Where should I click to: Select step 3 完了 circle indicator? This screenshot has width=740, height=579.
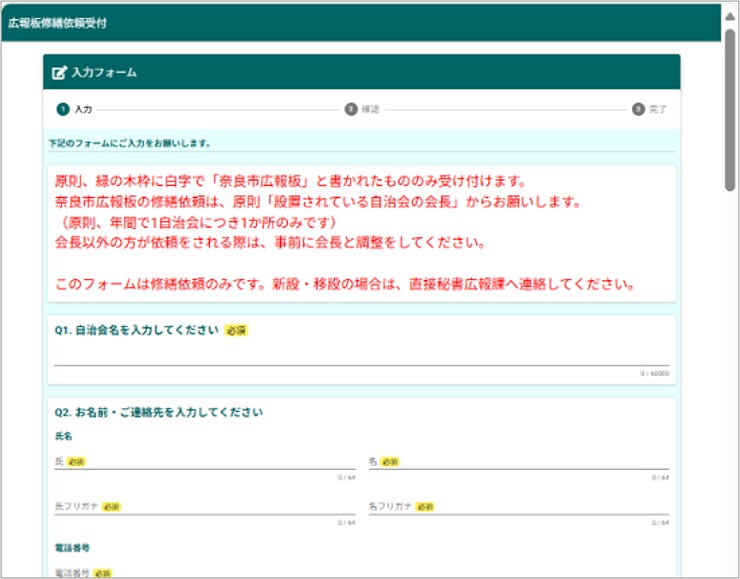coord(638,109)
